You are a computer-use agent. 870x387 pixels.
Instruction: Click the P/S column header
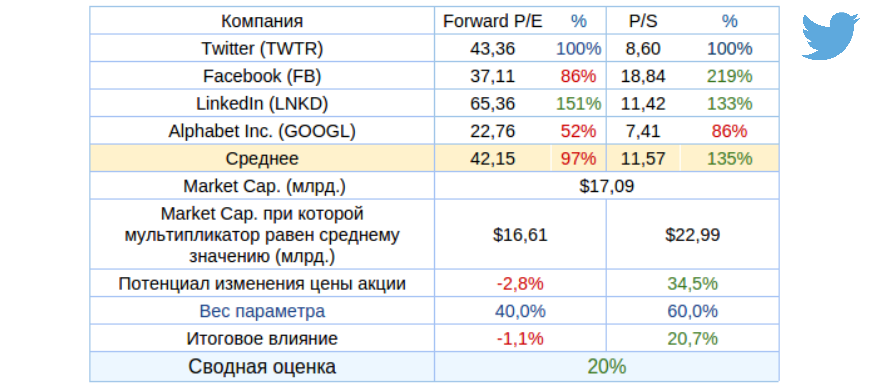click(644, 21)
